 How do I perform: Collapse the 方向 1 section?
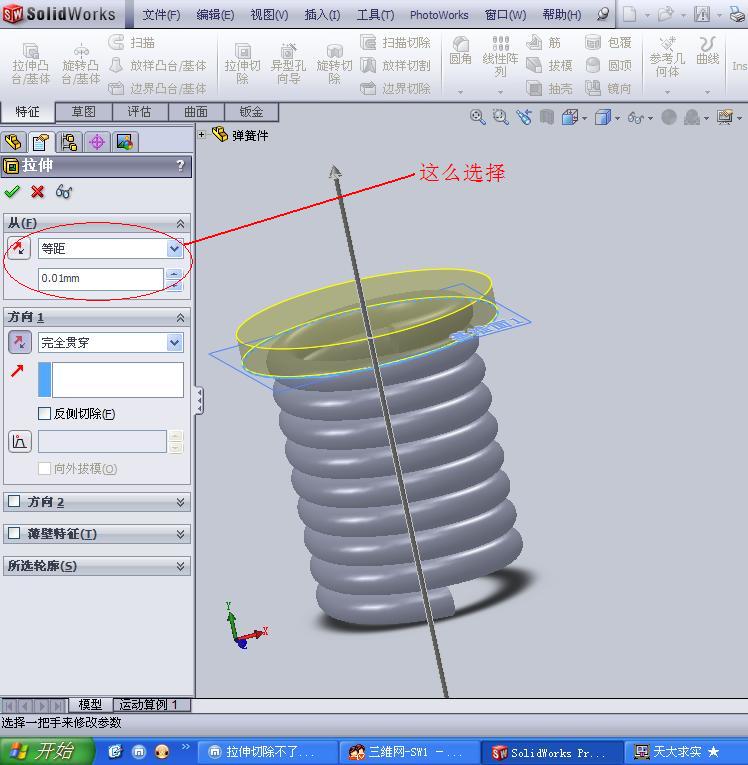tap(180, 318)
